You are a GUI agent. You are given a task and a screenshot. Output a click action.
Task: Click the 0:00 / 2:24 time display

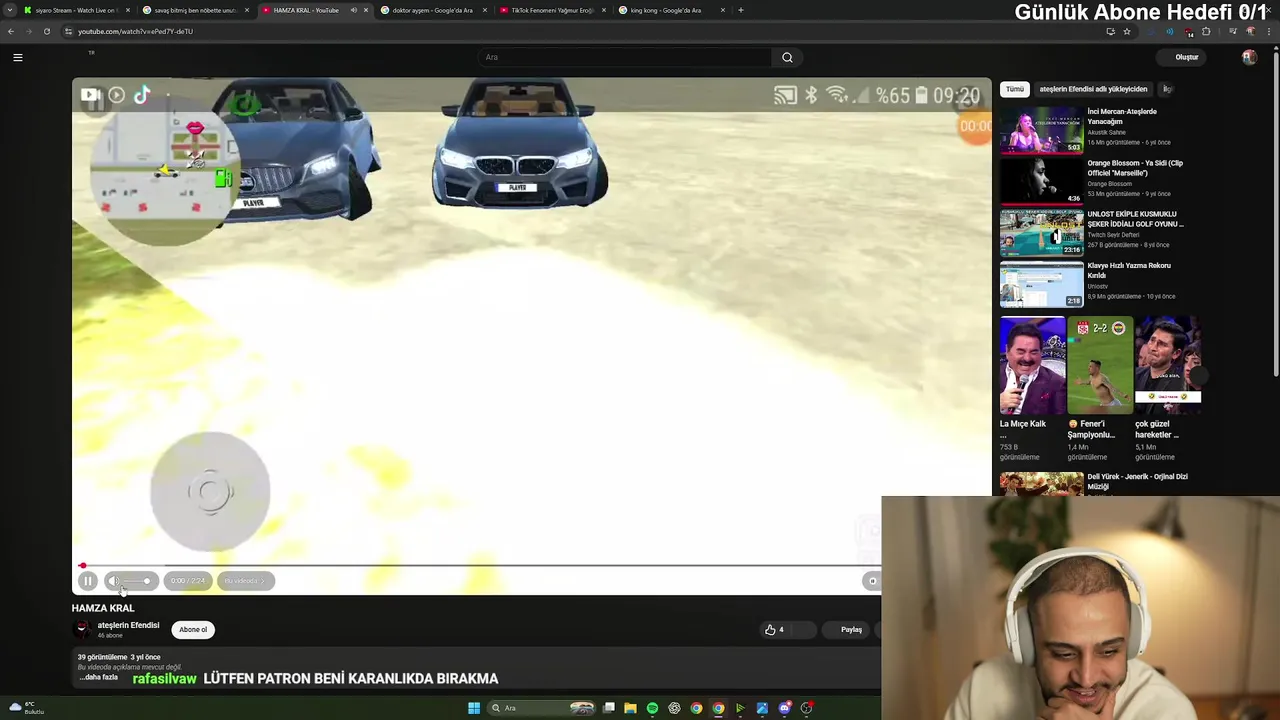point(187,581)
